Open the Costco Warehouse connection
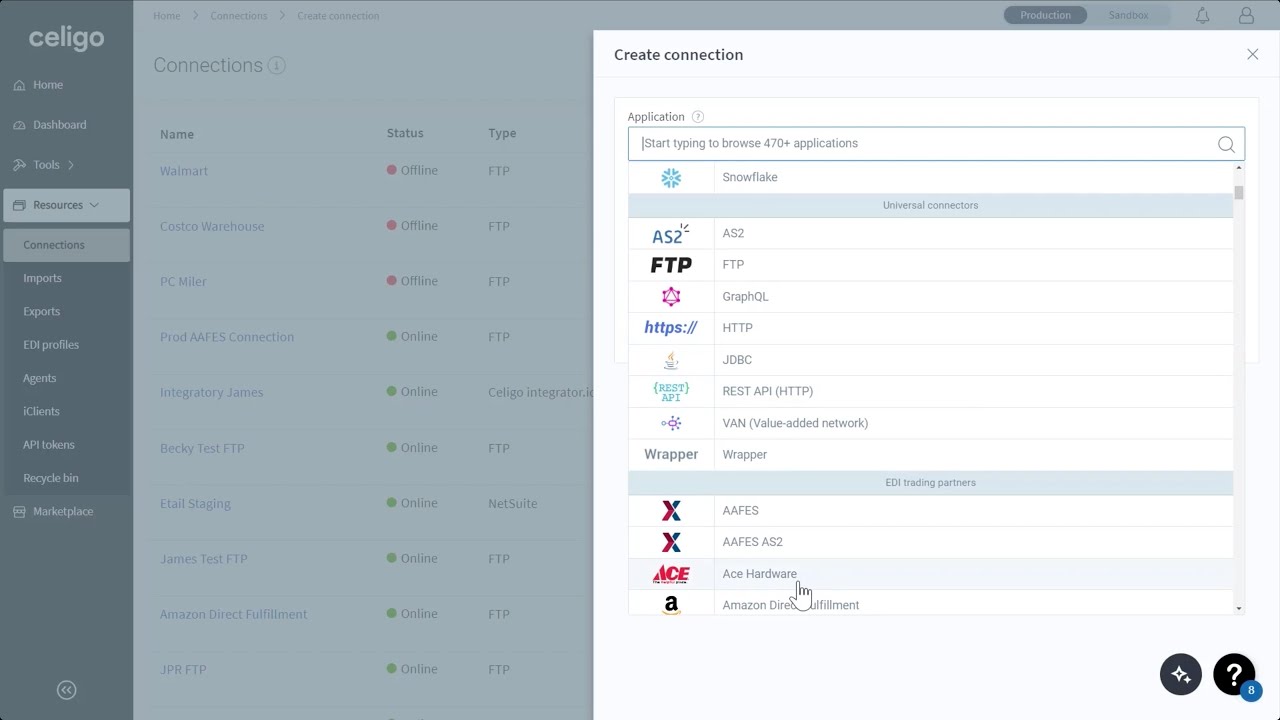Viewport: 1280px width, 720px height. 212,226
